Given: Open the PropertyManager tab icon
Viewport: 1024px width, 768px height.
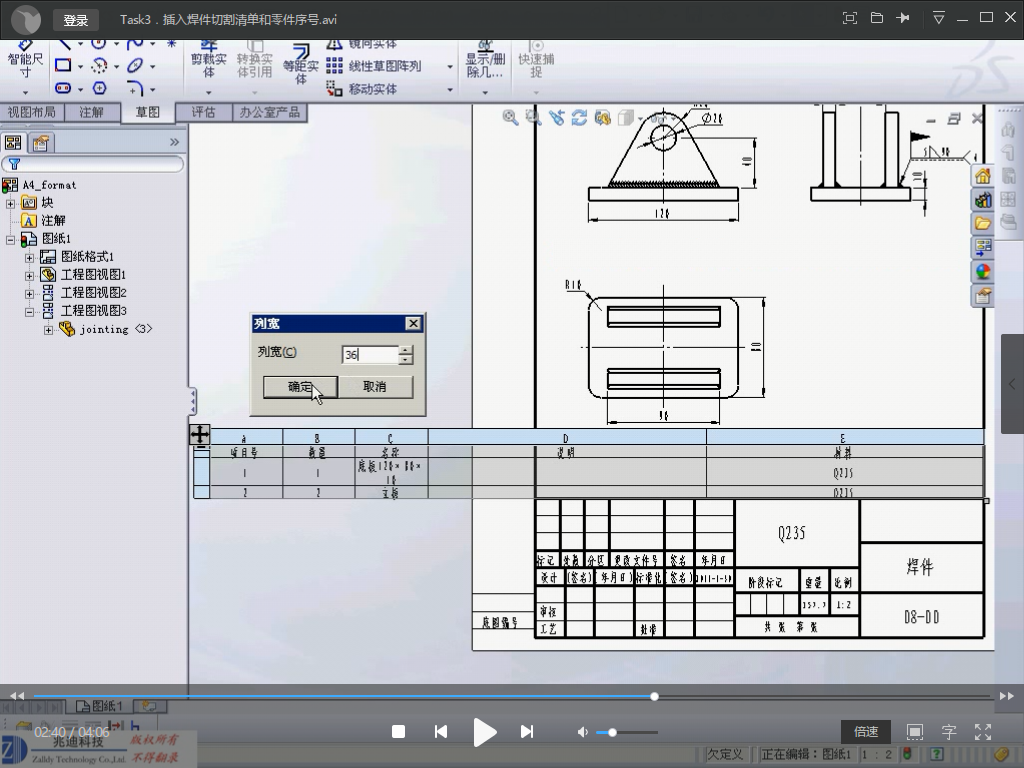Looking at the screenshot, I should tap(41, 142).
